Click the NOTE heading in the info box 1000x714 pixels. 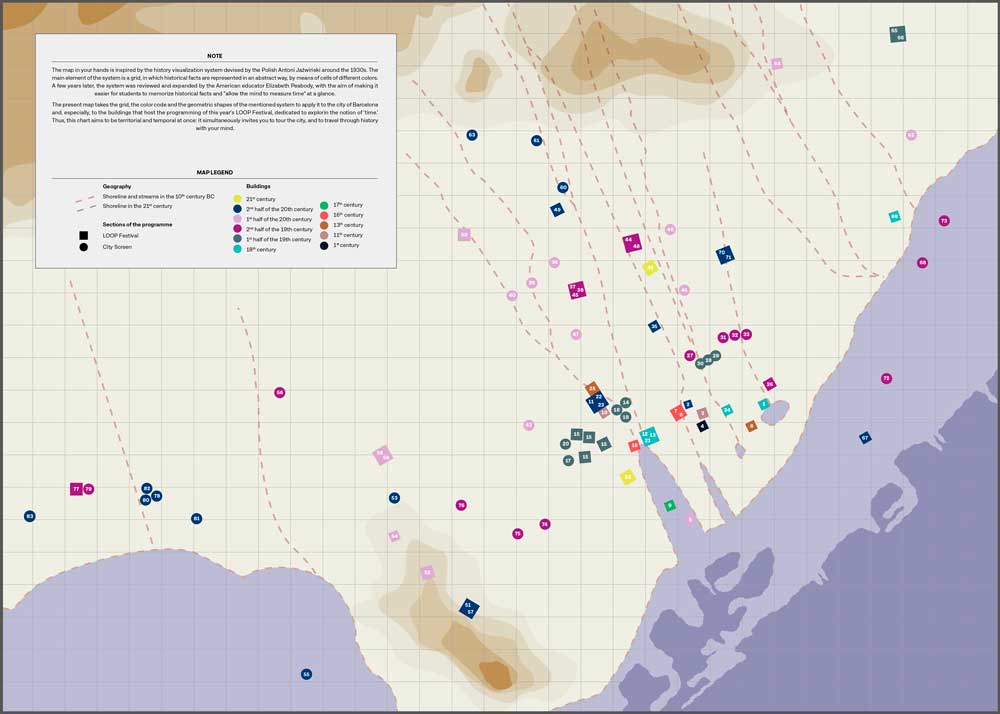(215, 56)
